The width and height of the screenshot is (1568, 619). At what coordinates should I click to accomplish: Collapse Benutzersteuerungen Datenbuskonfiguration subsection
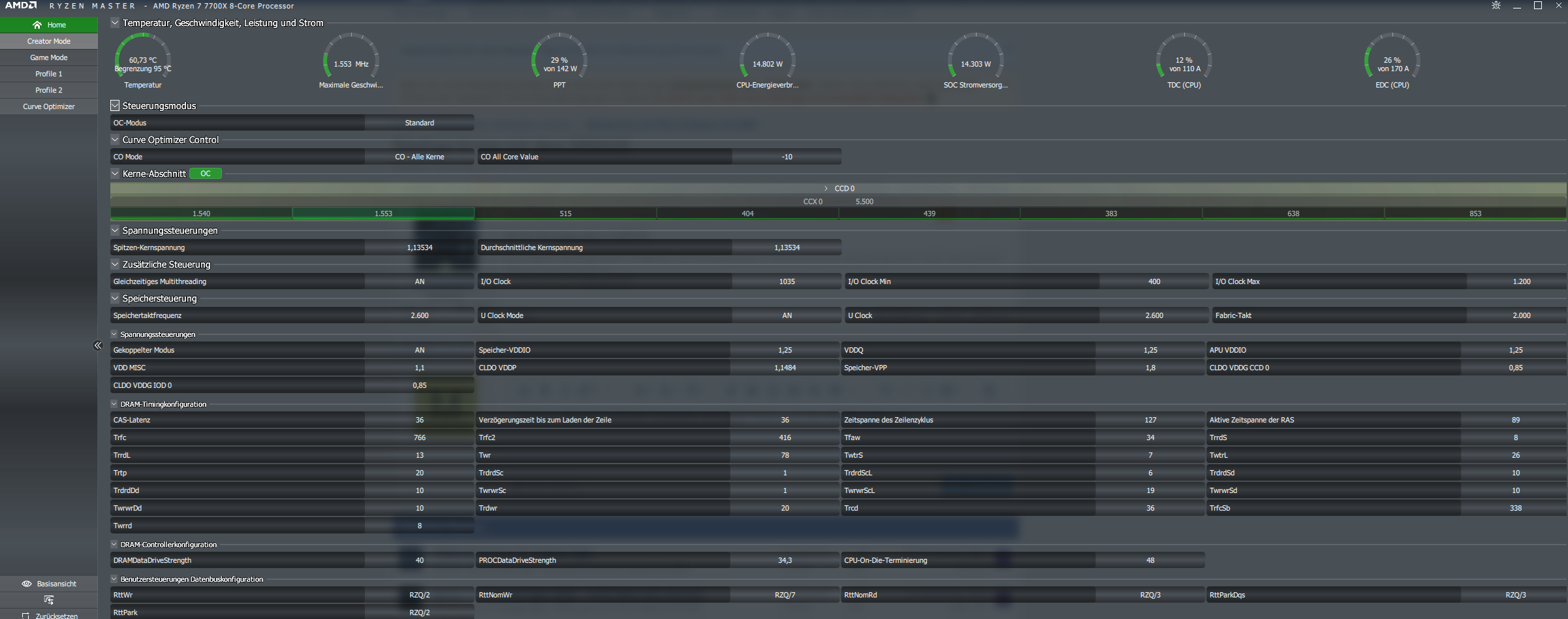[114, 579]
